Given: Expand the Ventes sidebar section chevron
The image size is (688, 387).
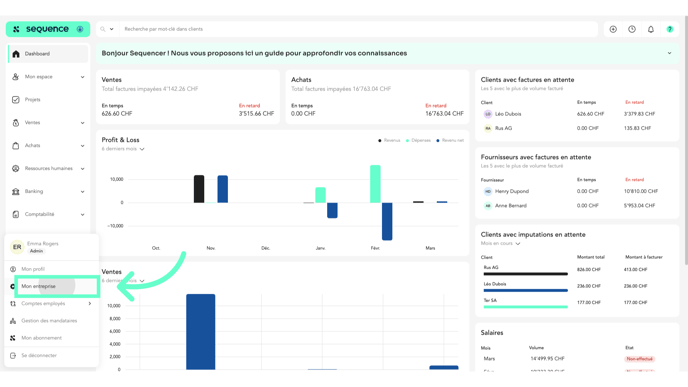Looking at the screenshot, I should (82, 123).
